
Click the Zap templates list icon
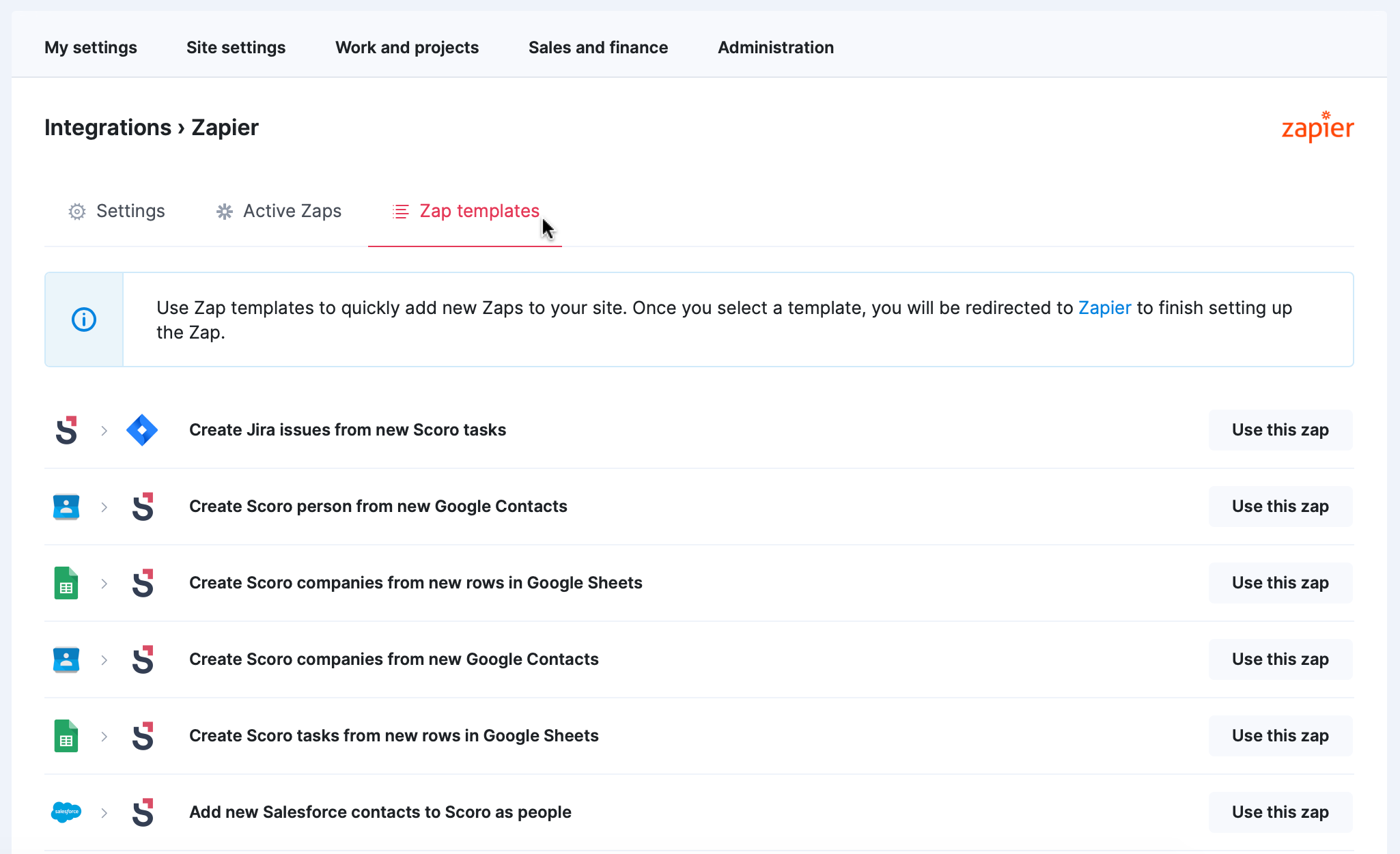[x=401, y=212]
